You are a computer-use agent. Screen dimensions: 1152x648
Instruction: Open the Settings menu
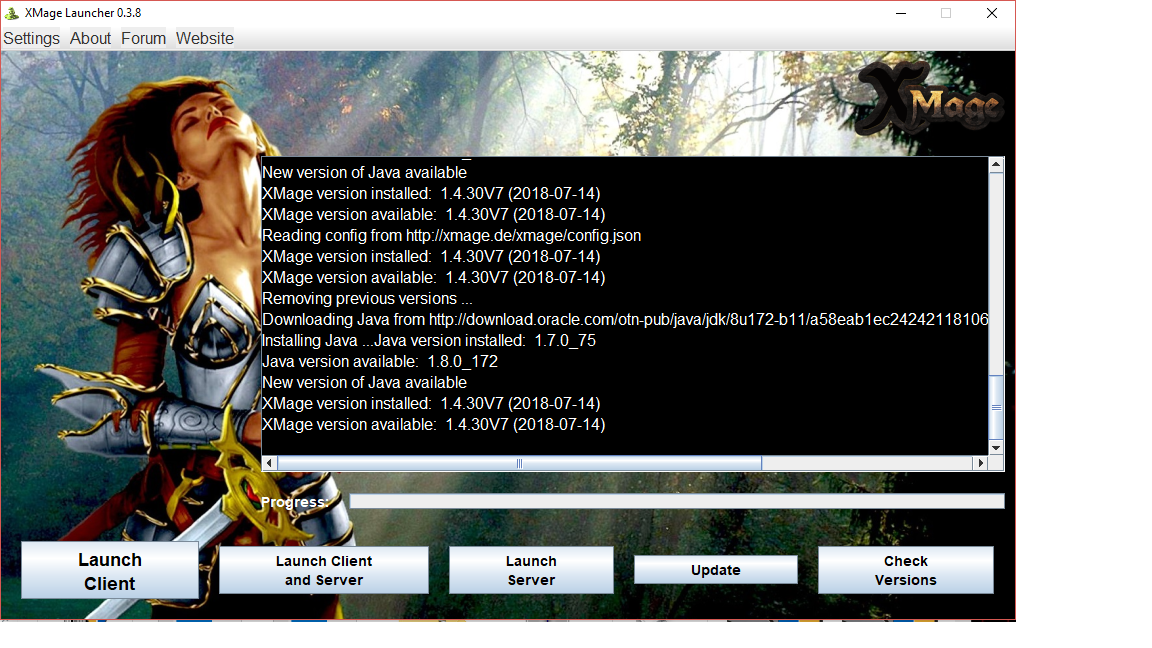(32, 38)
